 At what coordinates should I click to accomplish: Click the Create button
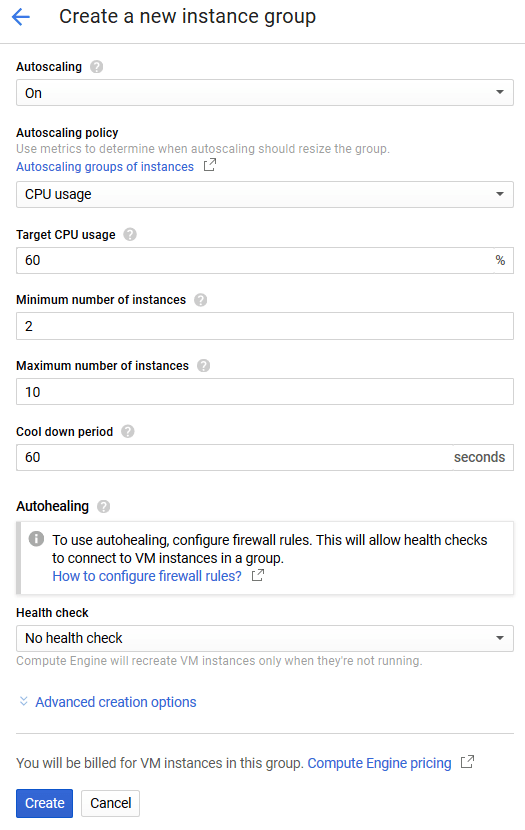tap(44, 803)
